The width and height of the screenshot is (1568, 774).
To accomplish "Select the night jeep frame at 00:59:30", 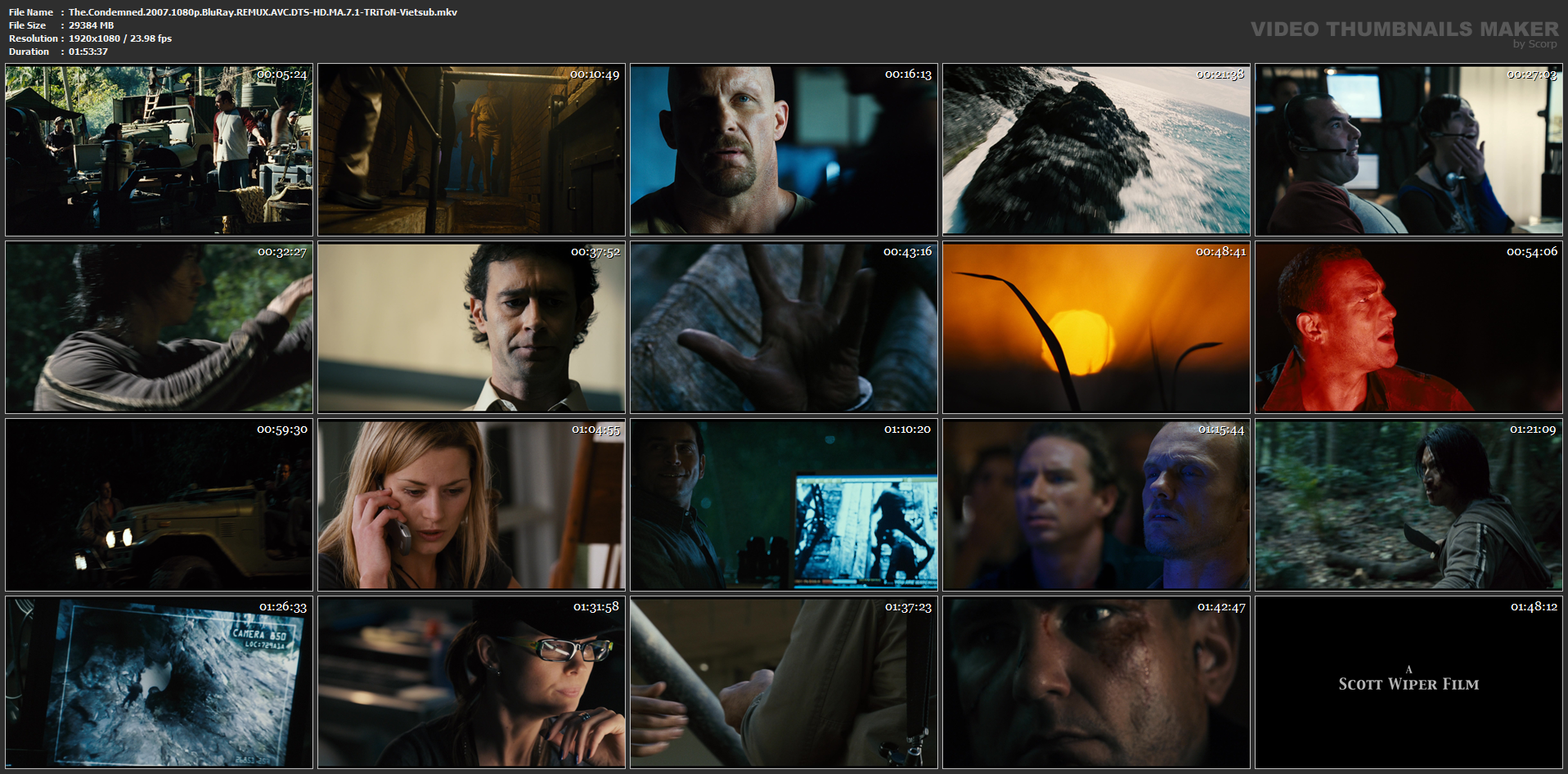I will [159, 505].
